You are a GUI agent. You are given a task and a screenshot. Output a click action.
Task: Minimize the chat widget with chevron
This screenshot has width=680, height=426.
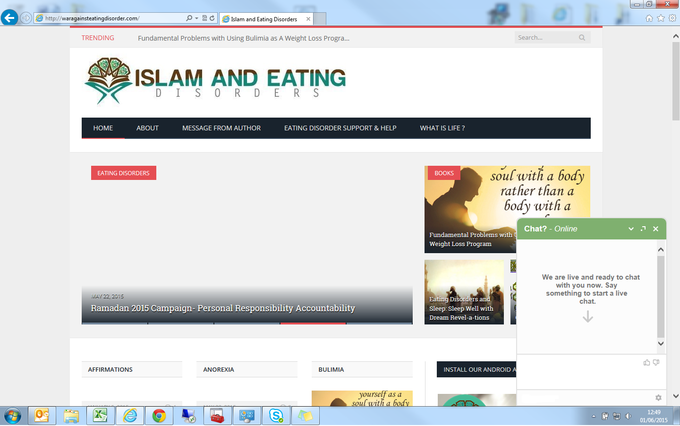click(x=631, y=229)
